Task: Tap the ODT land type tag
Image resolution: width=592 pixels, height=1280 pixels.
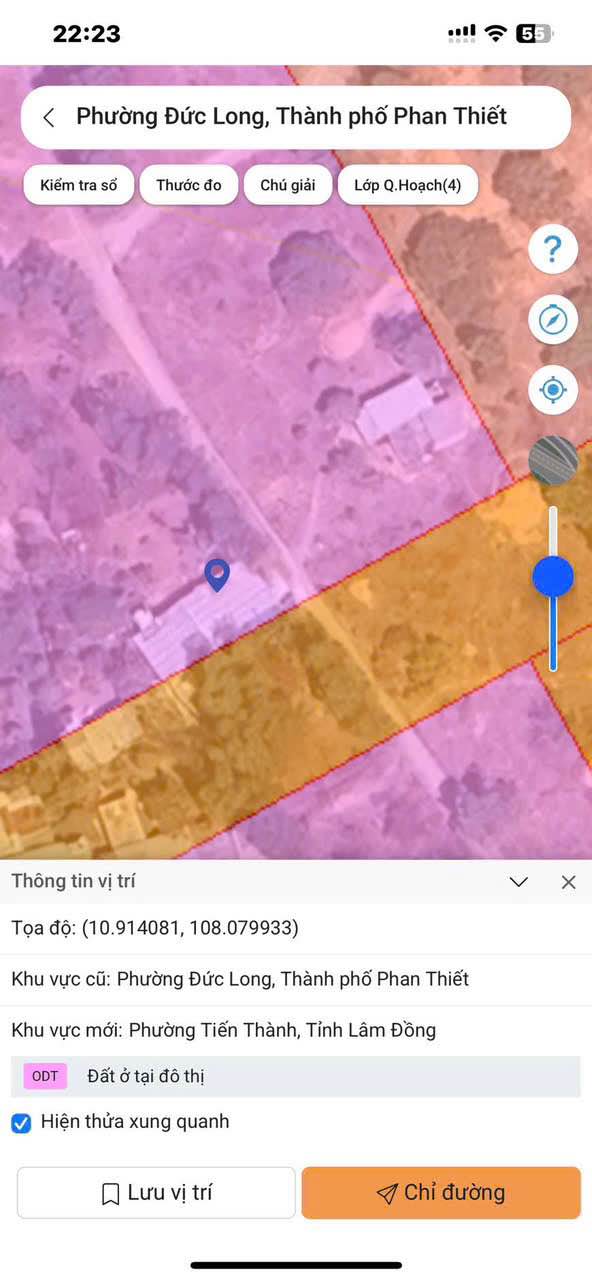Action: [45, 1076]
